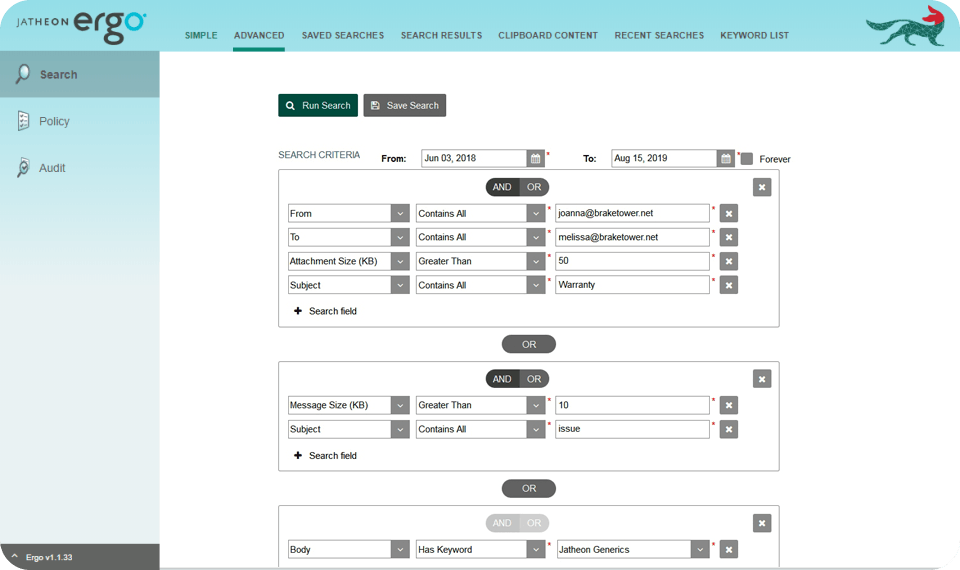
Task: Open the Clipboard Content tab
Action: pyautogui.click(x=548, y=36)
